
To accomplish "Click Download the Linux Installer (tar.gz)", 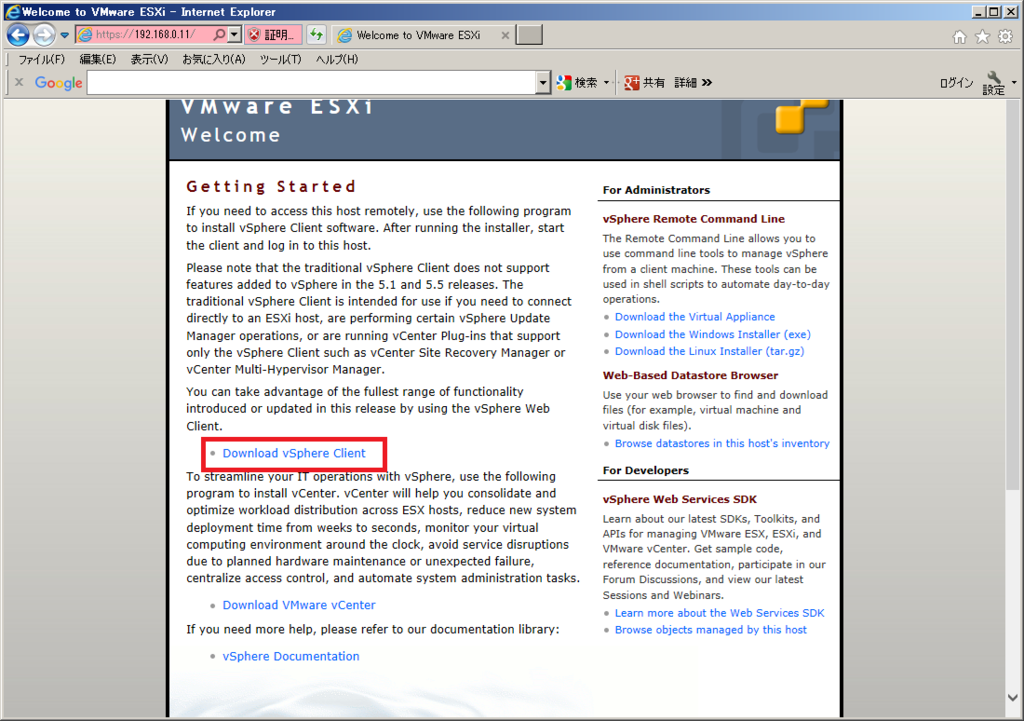I will pyautogui.click(x=709, y=351).
